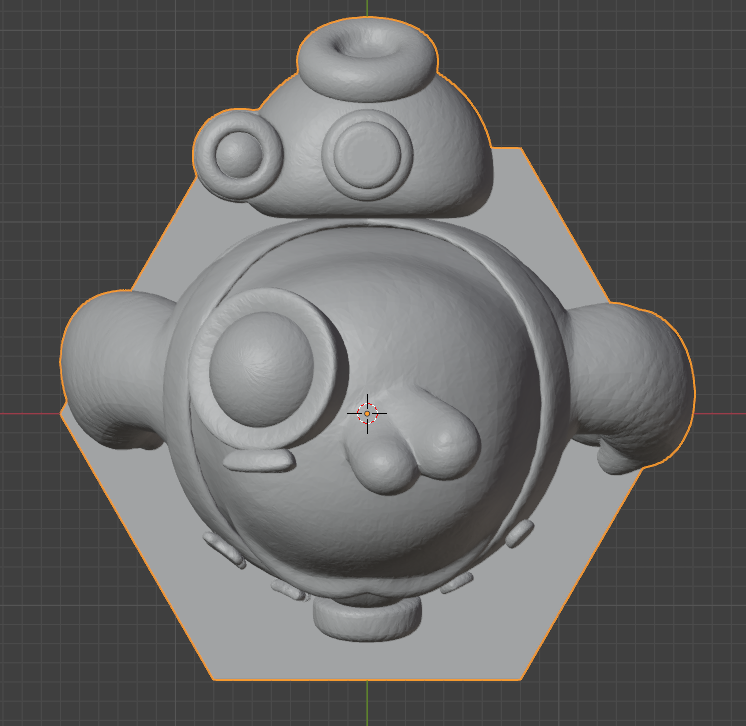Click the concentric ring disc on head center
Image resolution: width=746 pixels, height=726 pixels.
(367, 155)
